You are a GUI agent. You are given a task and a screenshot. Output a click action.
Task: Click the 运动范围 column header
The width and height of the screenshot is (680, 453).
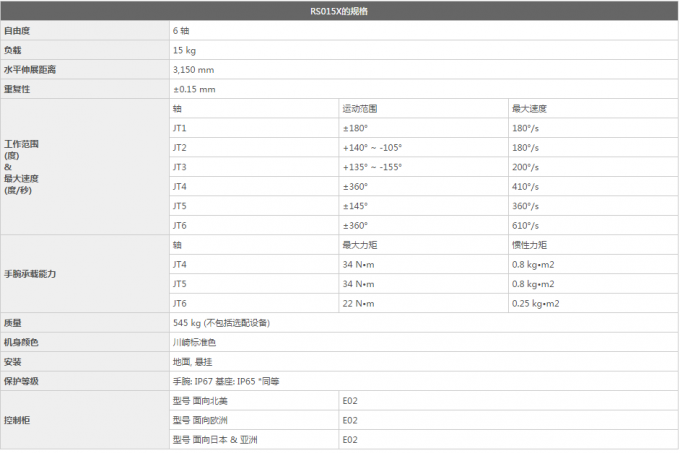tap(359, 108)
